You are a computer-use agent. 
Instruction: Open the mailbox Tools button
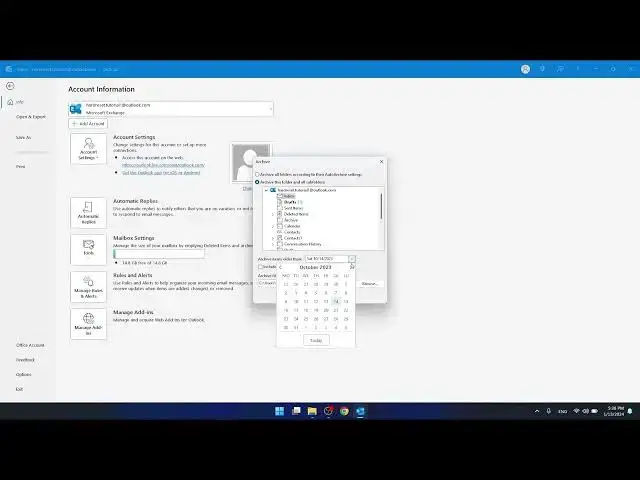point(88,250)
